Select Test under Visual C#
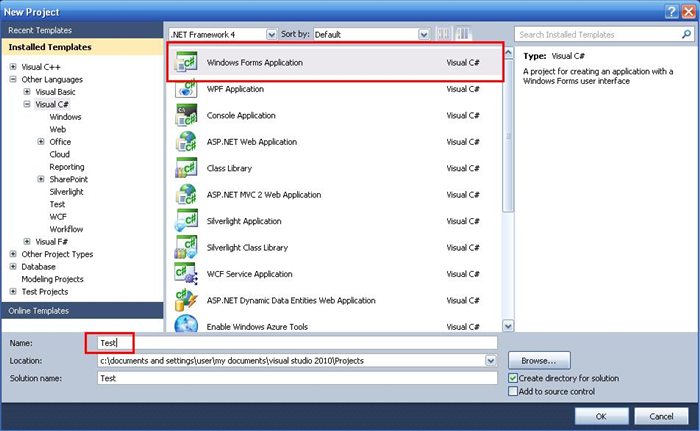 [x=57, y=204]
